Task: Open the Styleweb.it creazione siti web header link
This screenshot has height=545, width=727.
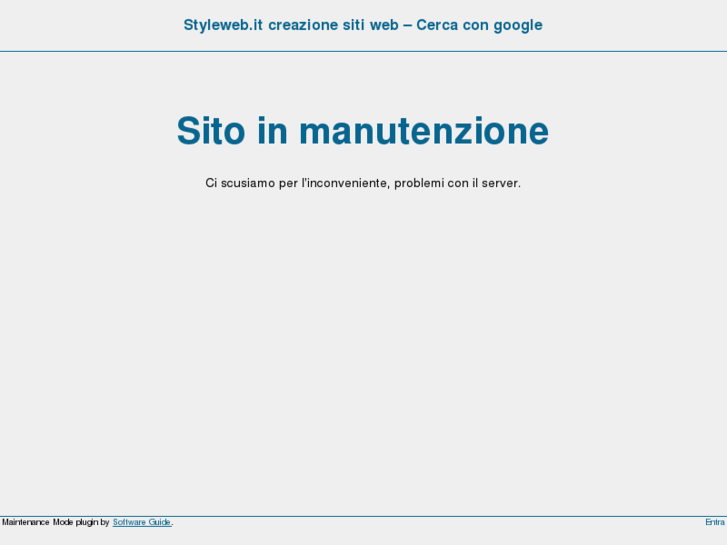Action: tap(363, 25)
